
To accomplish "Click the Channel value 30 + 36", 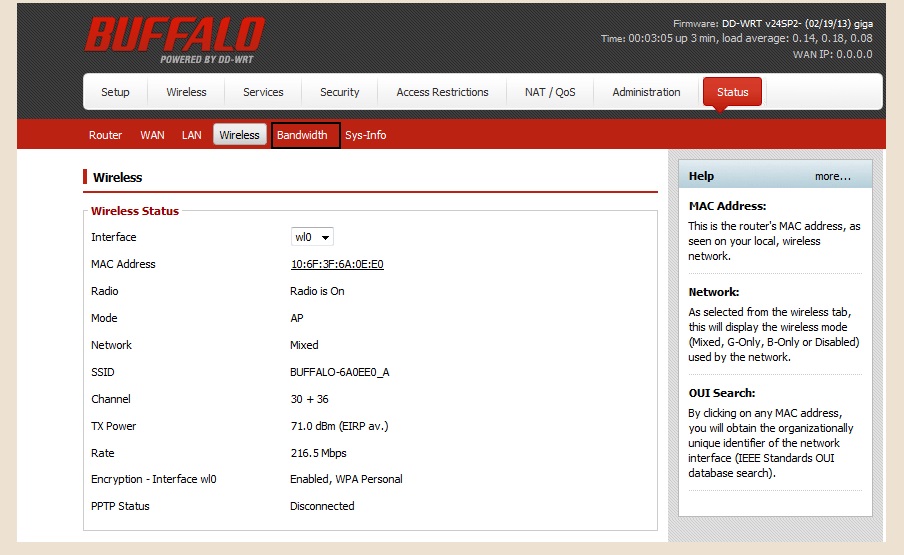I will tap(310, 399).
